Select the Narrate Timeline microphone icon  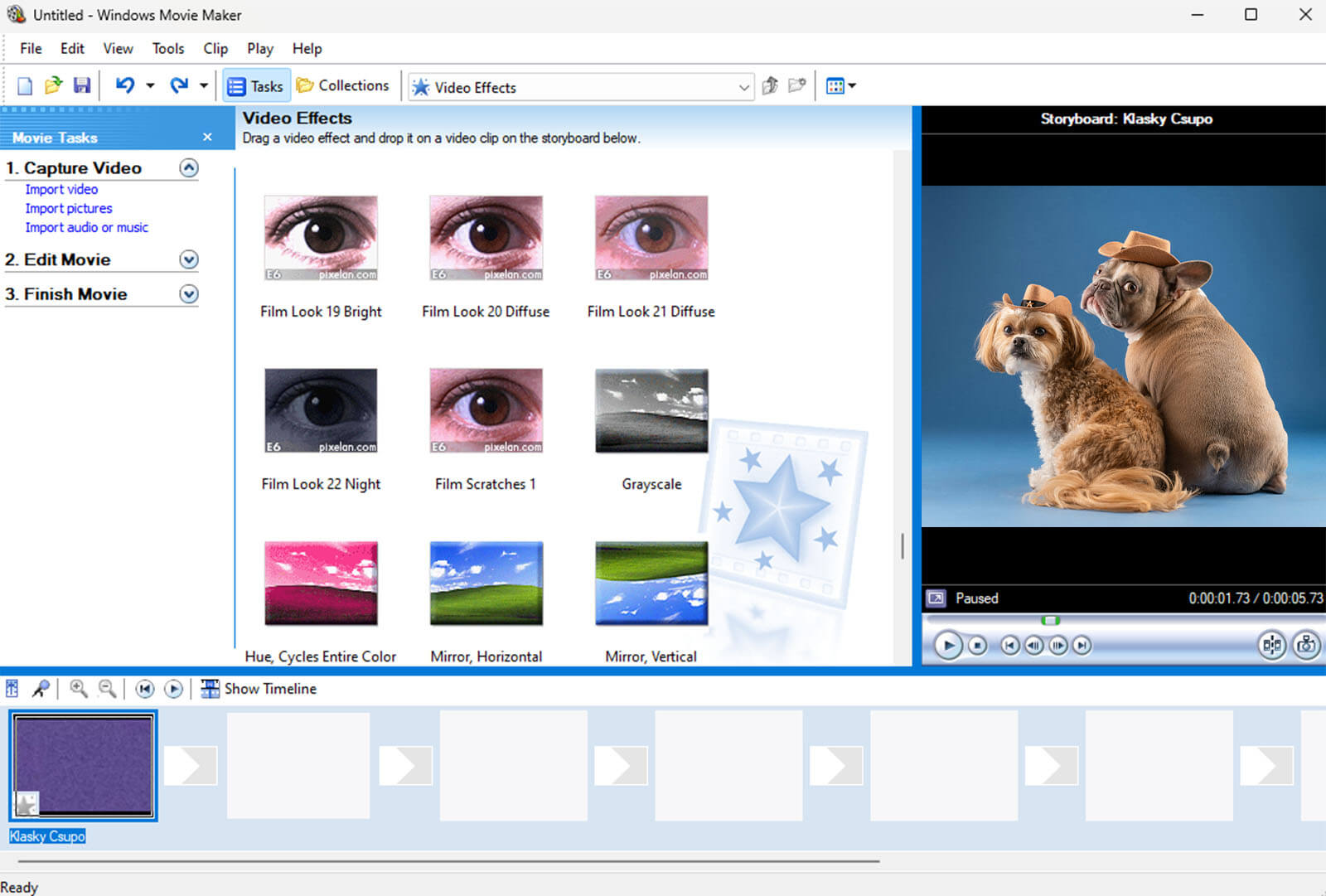click(40, 688)
